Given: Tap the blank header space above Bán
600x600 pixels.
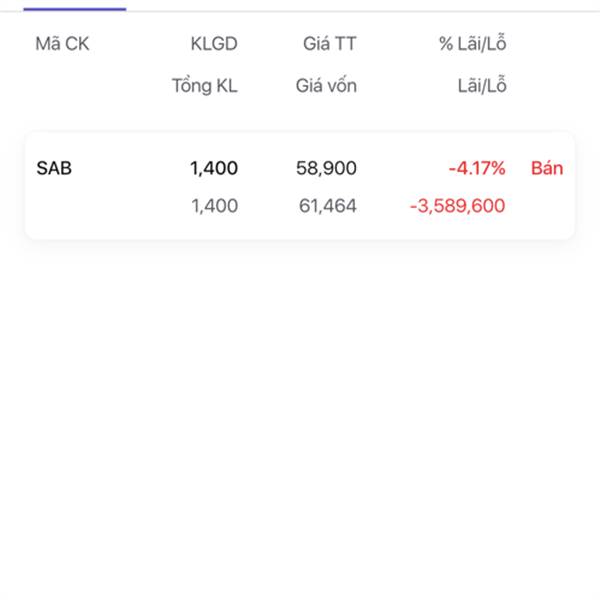Looking at the screenshot, I should tap(547, 64).
